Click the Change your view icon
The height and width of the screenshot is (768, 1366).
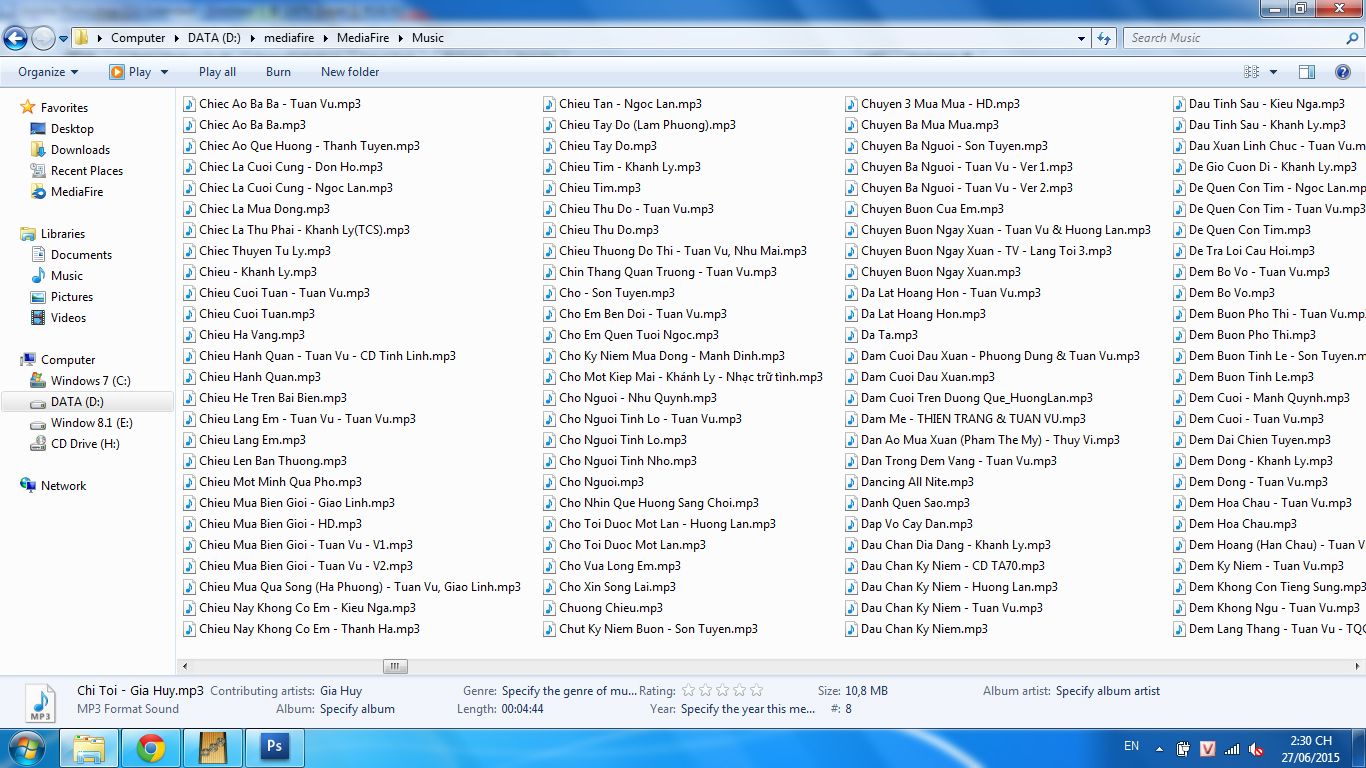click(x=1252, y=72)
